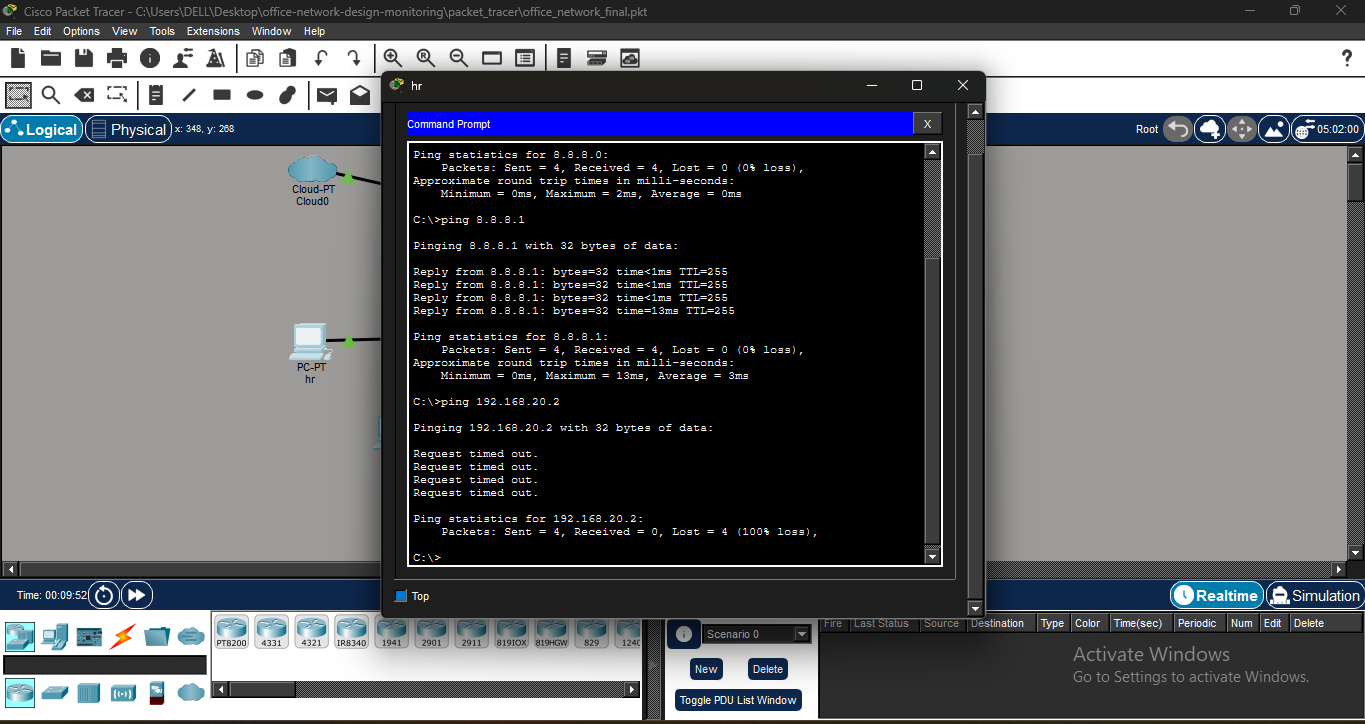
Task: Print the workspace
Action: 117,58
